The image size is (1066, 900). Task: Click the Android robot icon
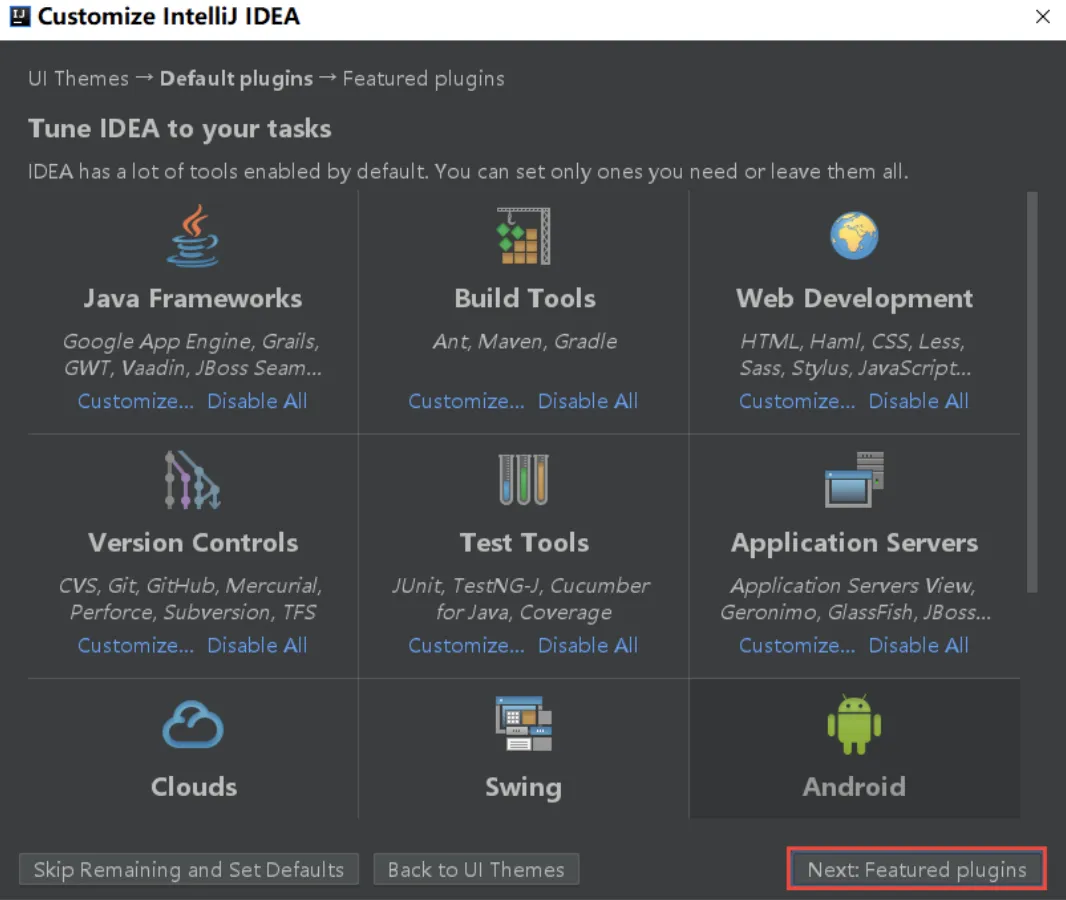[854, 725]
